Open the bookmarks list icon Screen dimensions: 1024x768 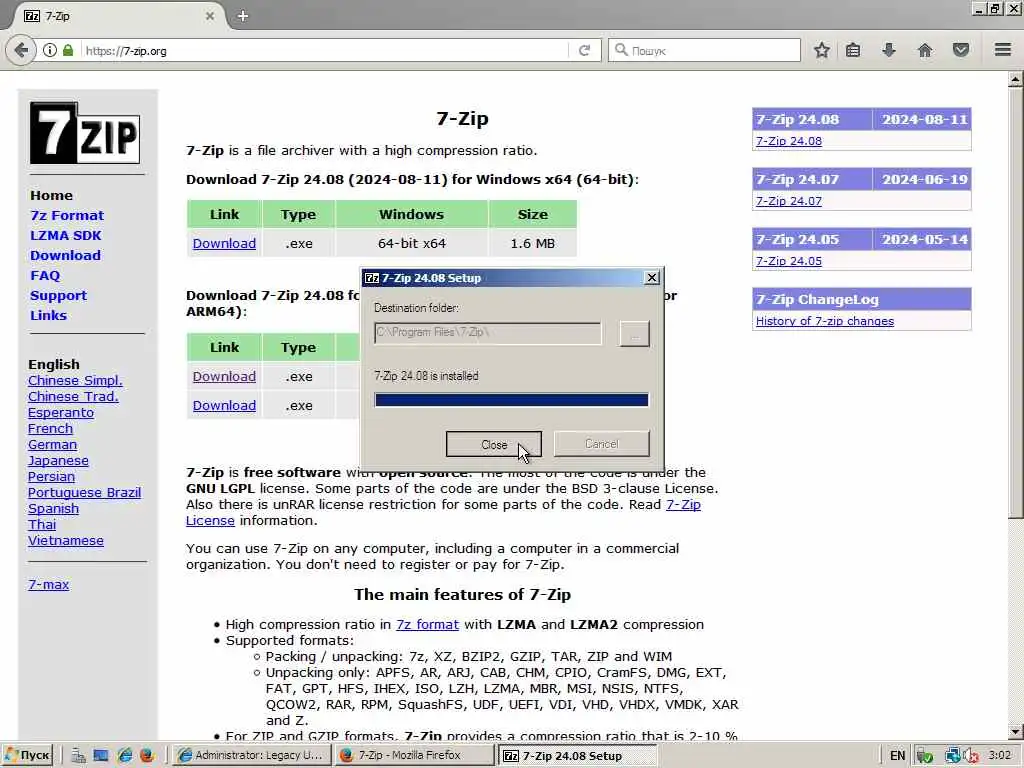(853, 50)
